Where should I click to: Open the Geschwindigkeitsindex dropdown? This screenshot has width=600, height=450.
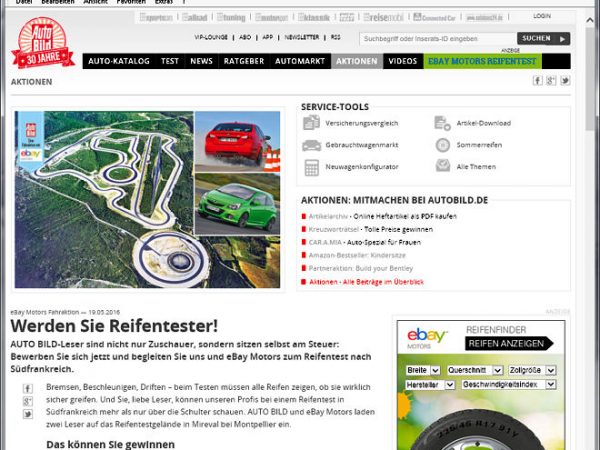509,385
